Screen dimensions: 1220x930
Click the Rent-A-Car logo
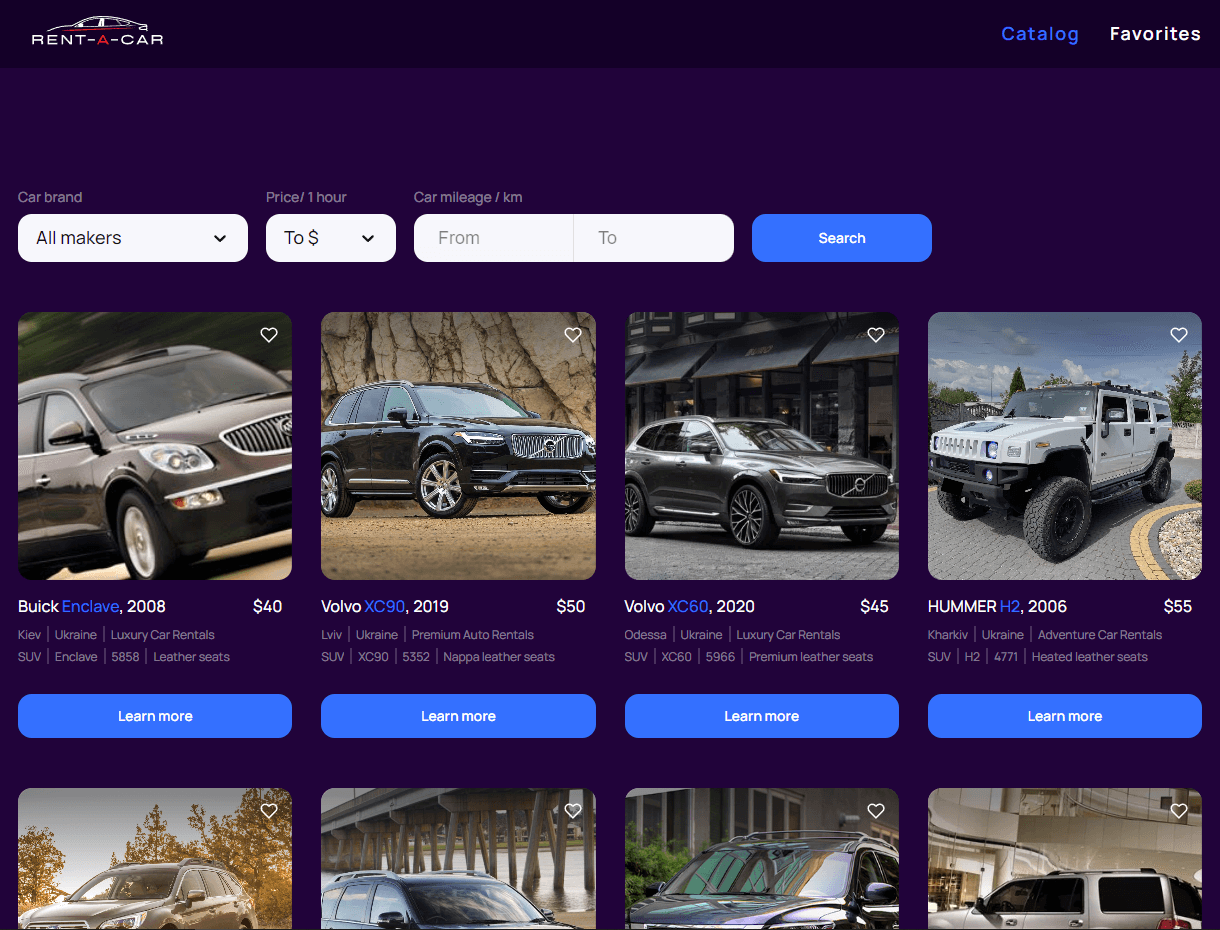pos(97,33)
